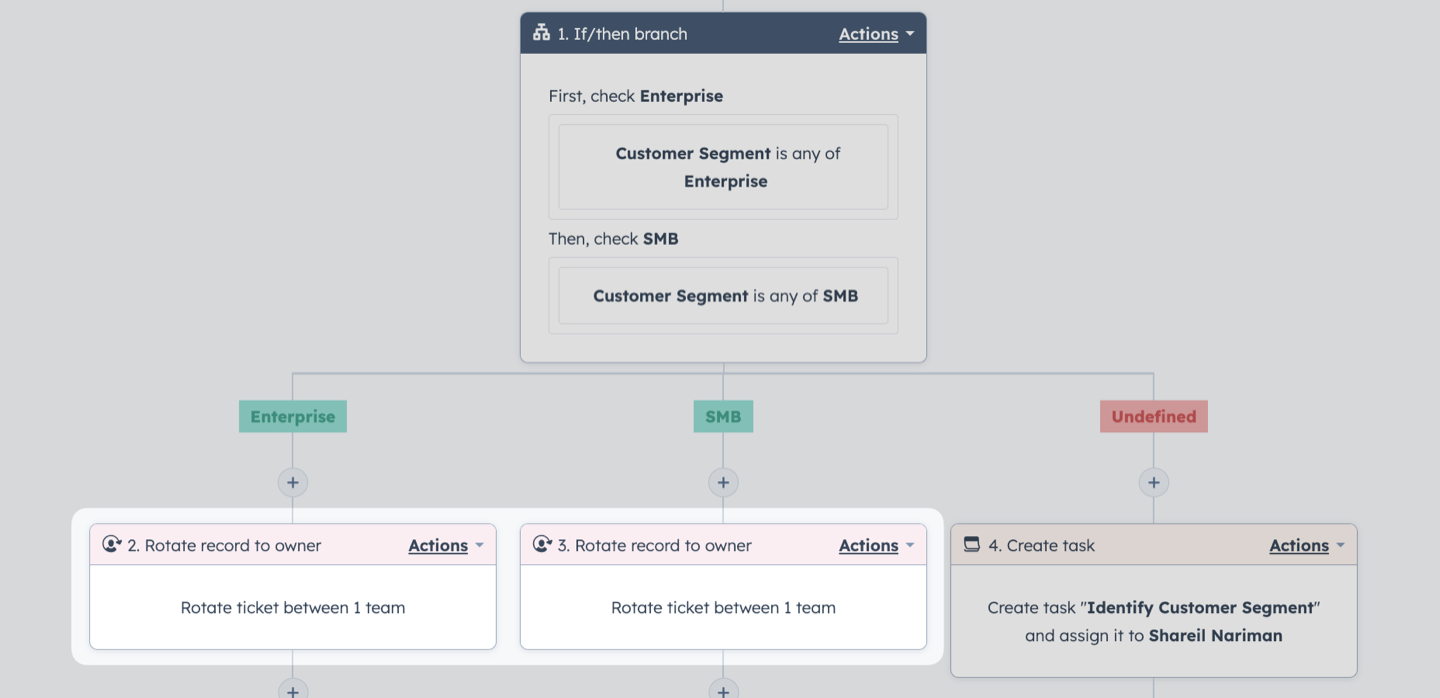Select the Enterprise branch label
This screenshot has height=698, width=1440.
293,416
